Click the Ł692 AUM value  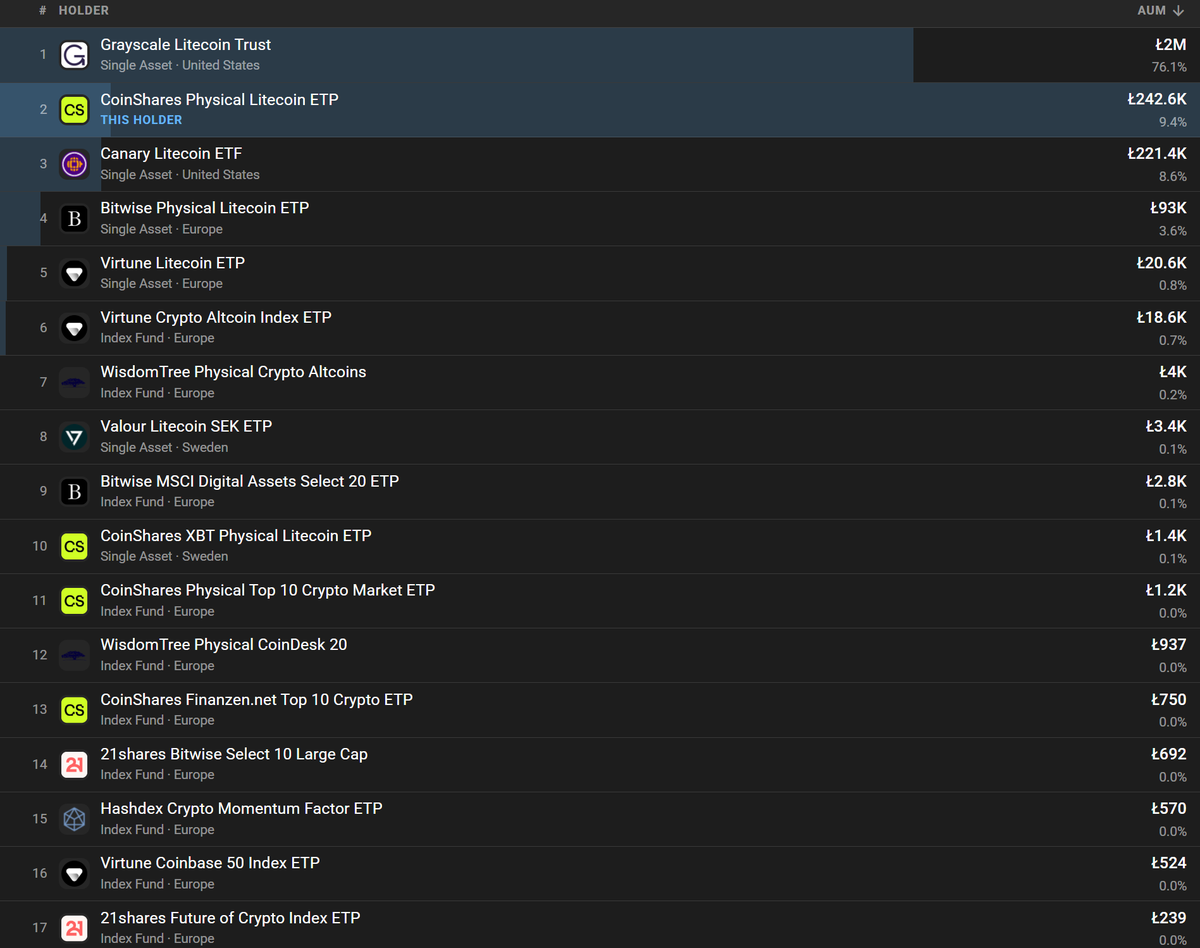[x=1169, y=754]
